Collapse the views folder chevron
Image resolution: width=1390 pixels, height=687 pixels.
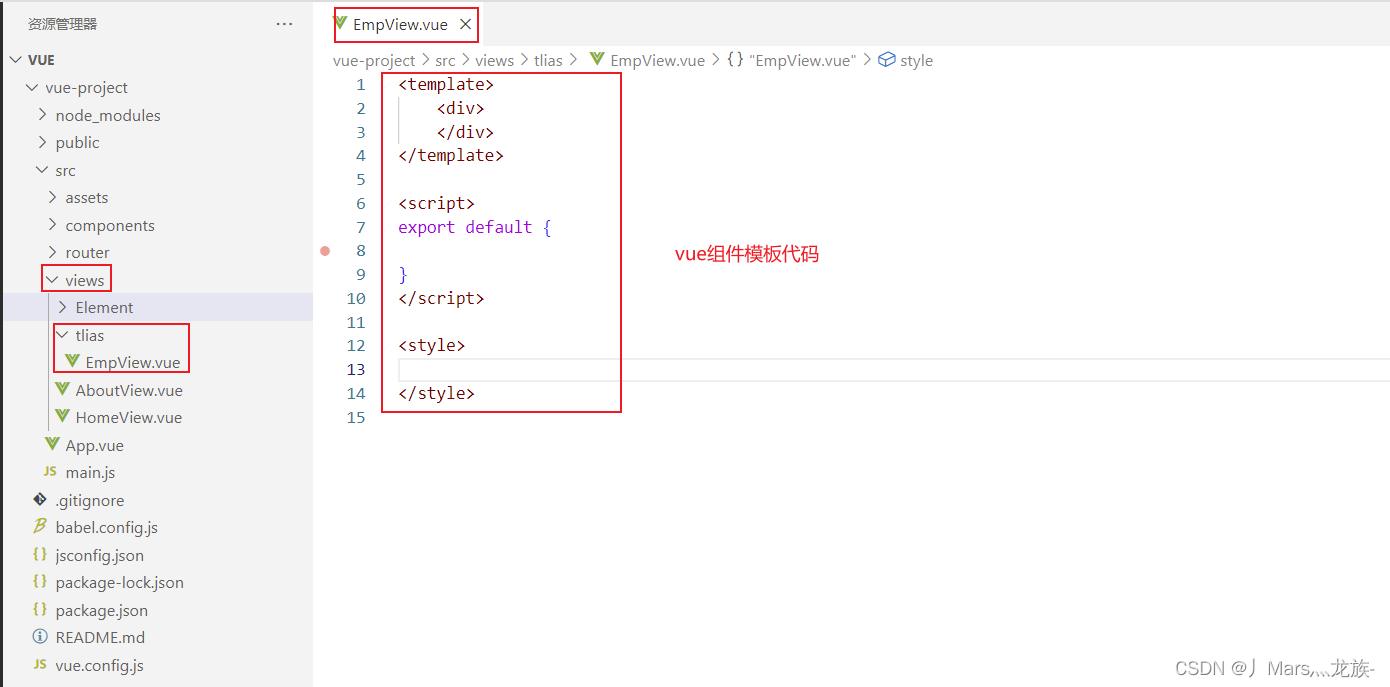[x=53, y=280]
